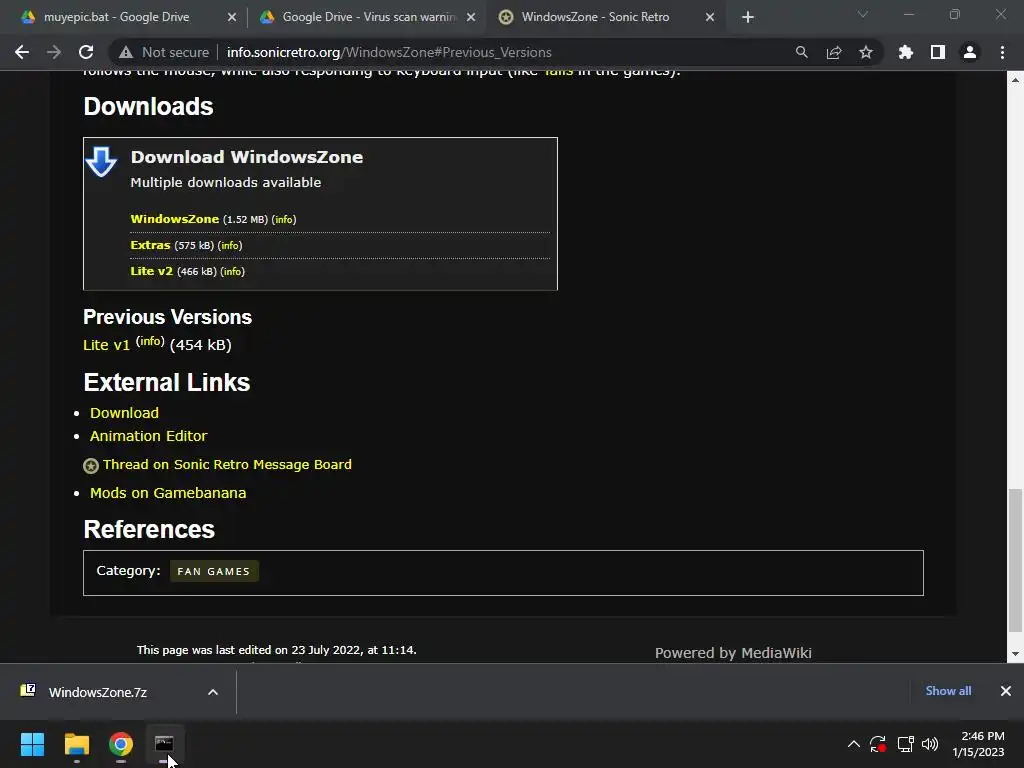This screenshot has width=1024, height=768.
Task: Download the WindowsZone 1.52 MB file
Action: pyautogui.click(x=174, y=219)
